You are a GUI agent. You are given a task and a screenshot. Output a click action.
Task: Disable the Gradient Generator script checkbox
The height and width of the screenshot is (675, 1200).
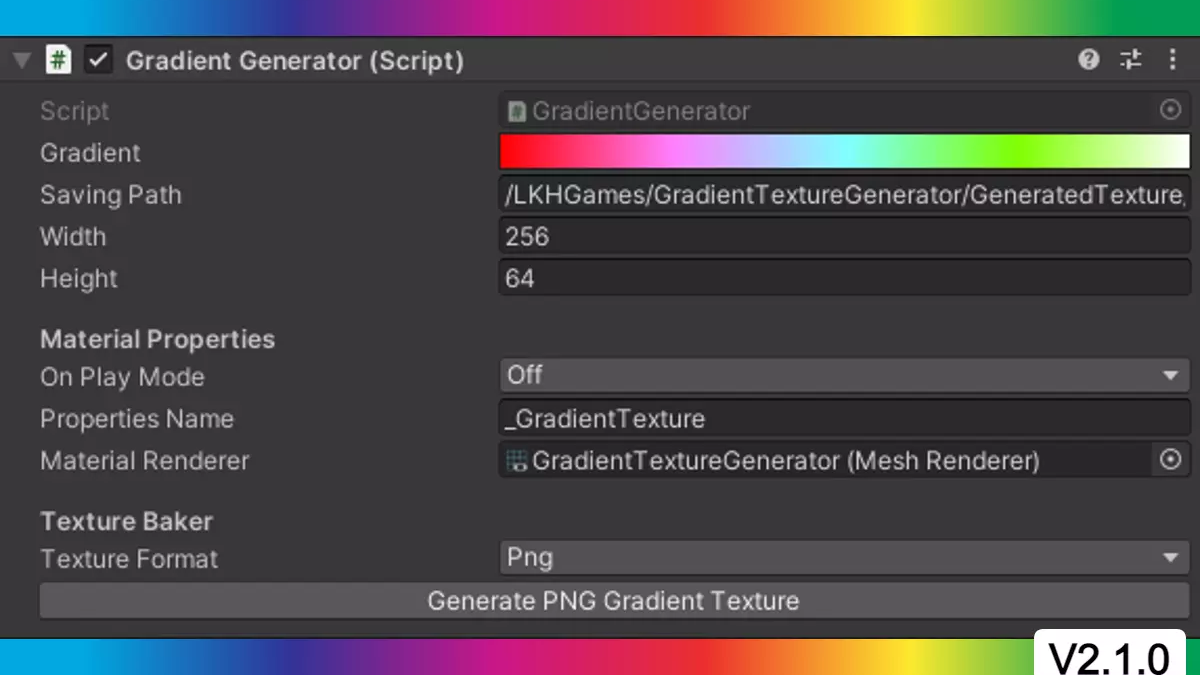pyautogui.click(x=98, y=60)
